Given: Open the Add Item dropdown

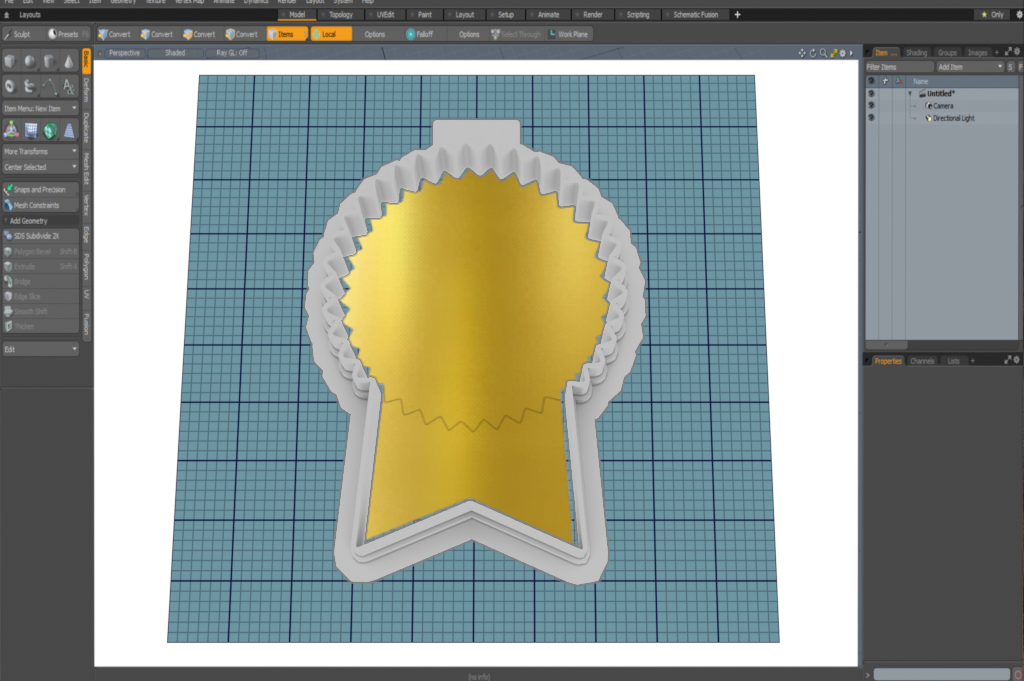Looking at the screenshot, I should coord(970,67).
